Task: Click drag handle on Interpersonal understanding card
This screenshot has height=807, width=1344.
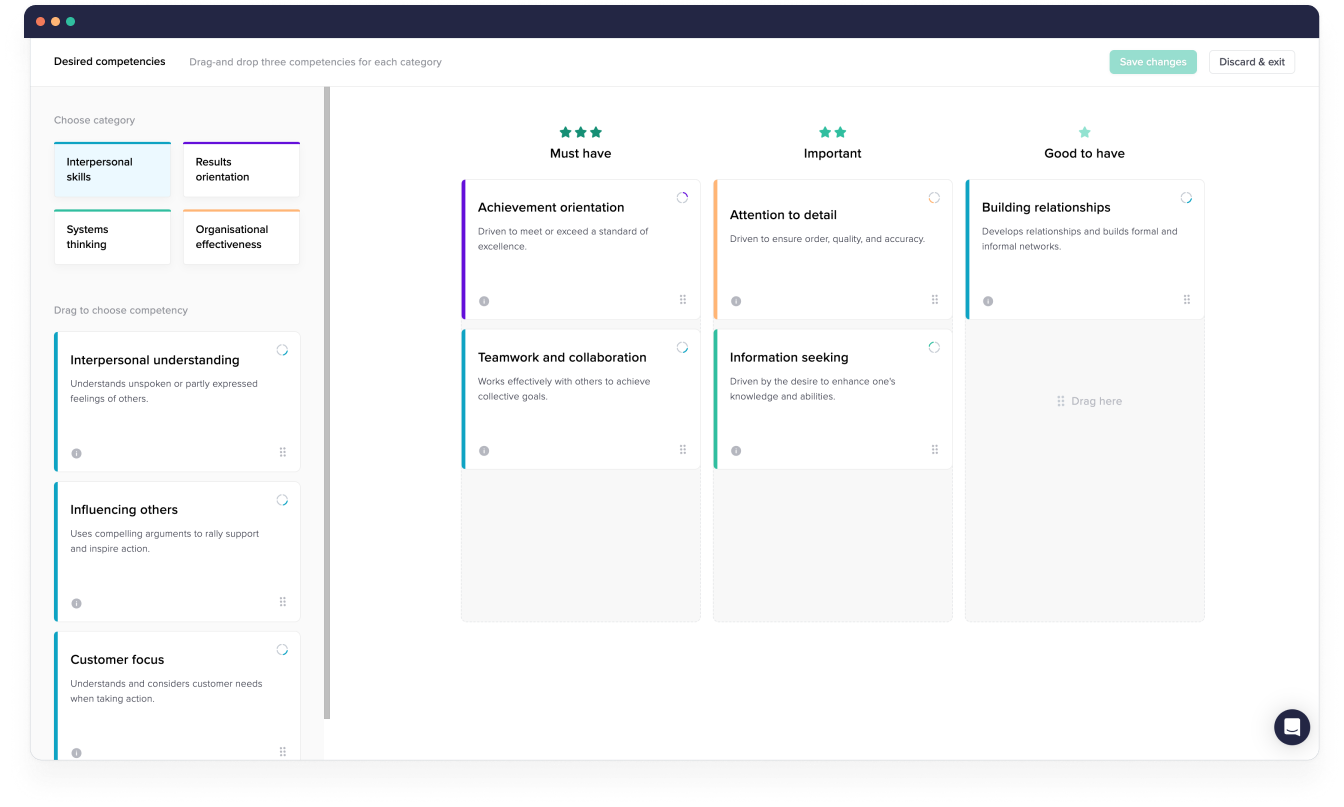Action: 283,452
